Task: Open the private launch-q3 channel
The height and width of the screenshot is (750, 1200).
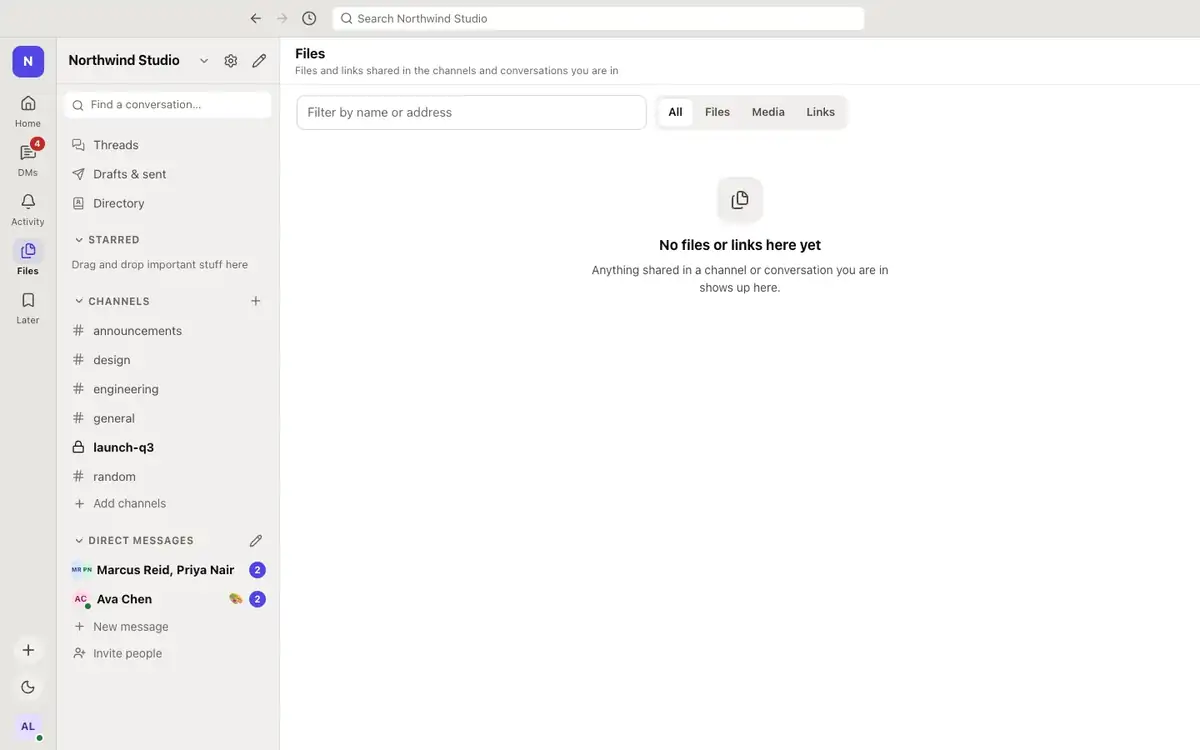Action: tap(168, 447)
